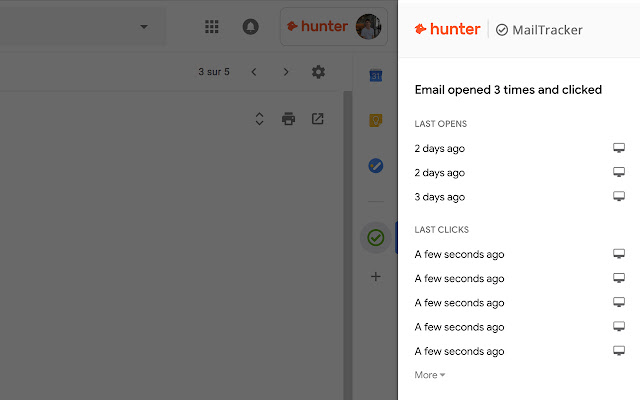This screenshot has width=640, height=400.
Task: Open Google Calendar side panel icon
Action: tap(376, 76)
